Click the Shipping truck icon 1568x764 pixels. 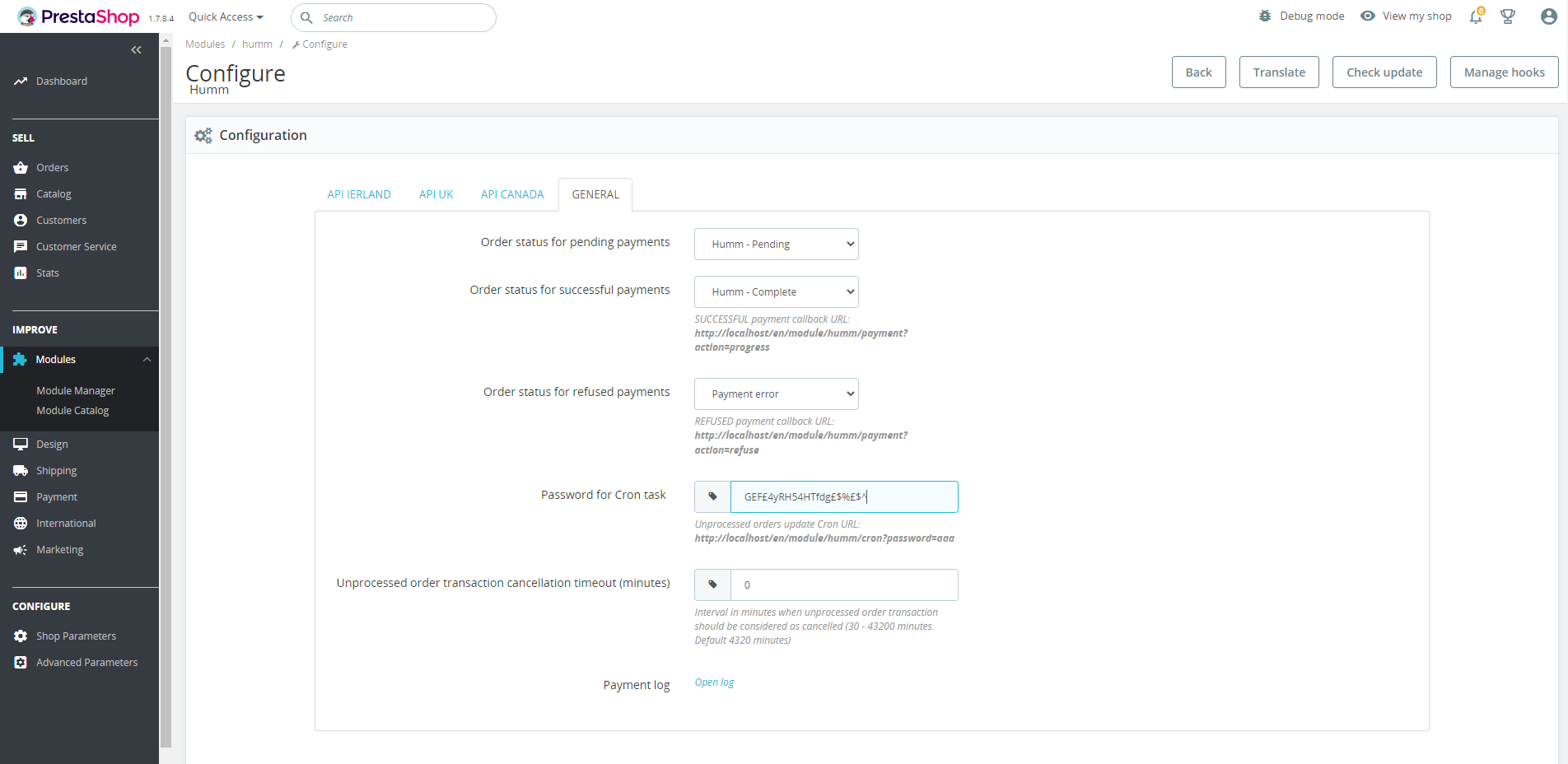(x=21, y=471)
